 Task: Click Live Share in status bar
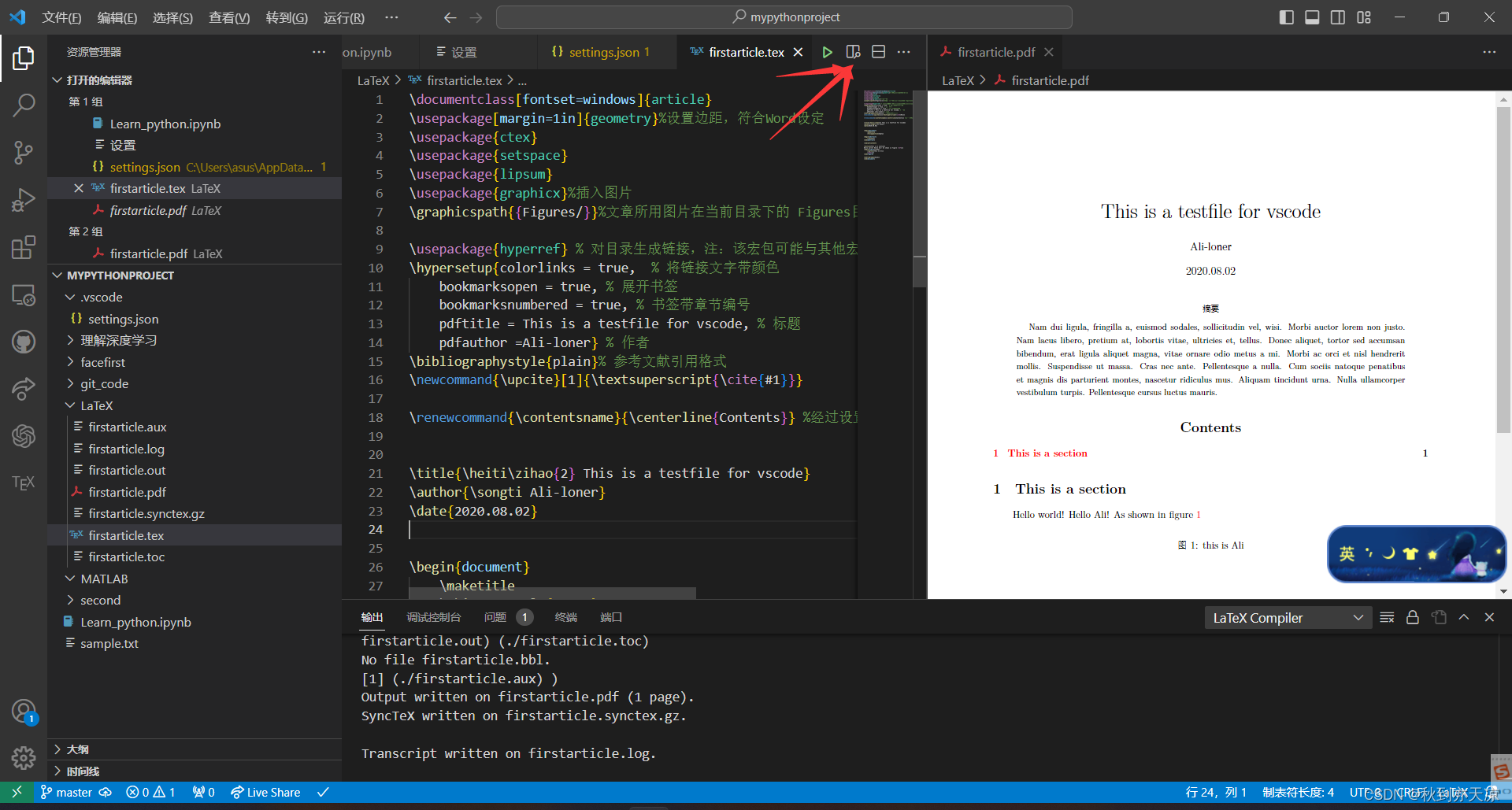(x=265, y=792)
